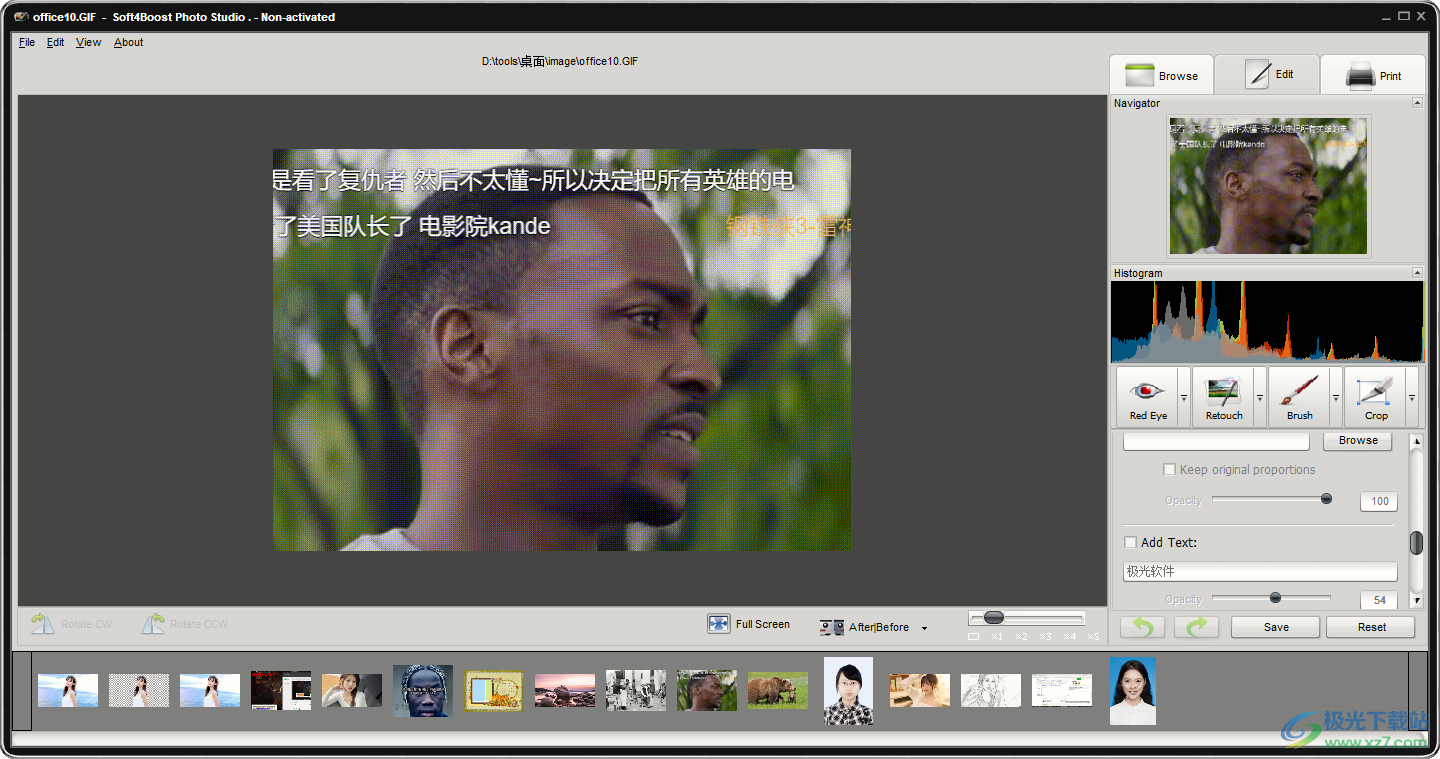Click the Undo arrow icon
Screen dimensions: 1440x759
pyautogui.click(x=1141, y=626)
